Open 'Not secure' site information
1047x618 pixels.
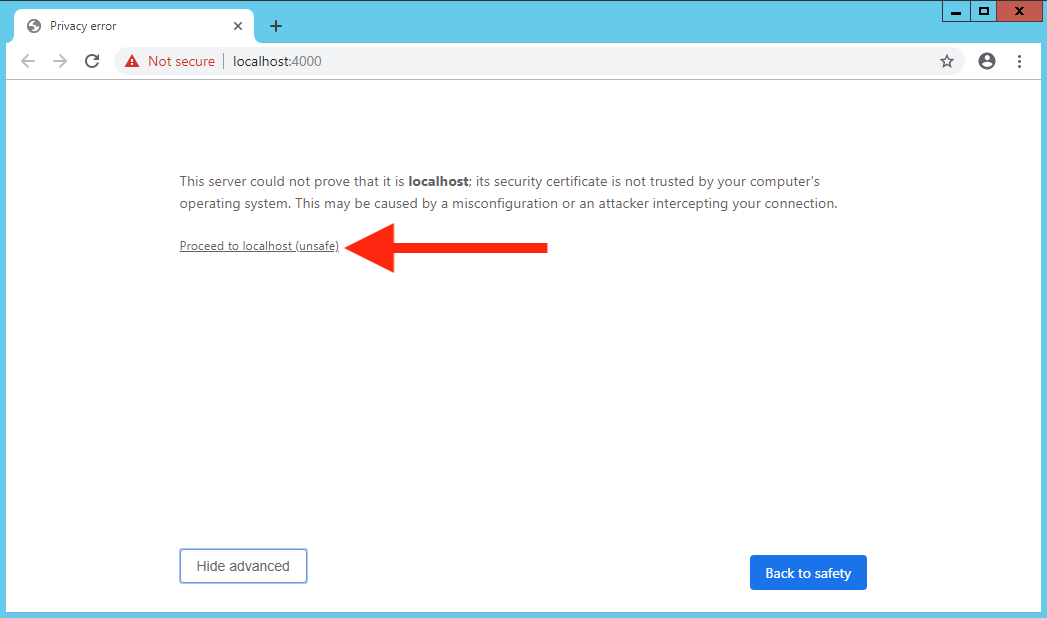pyautogui.click(x=181, y=61)
